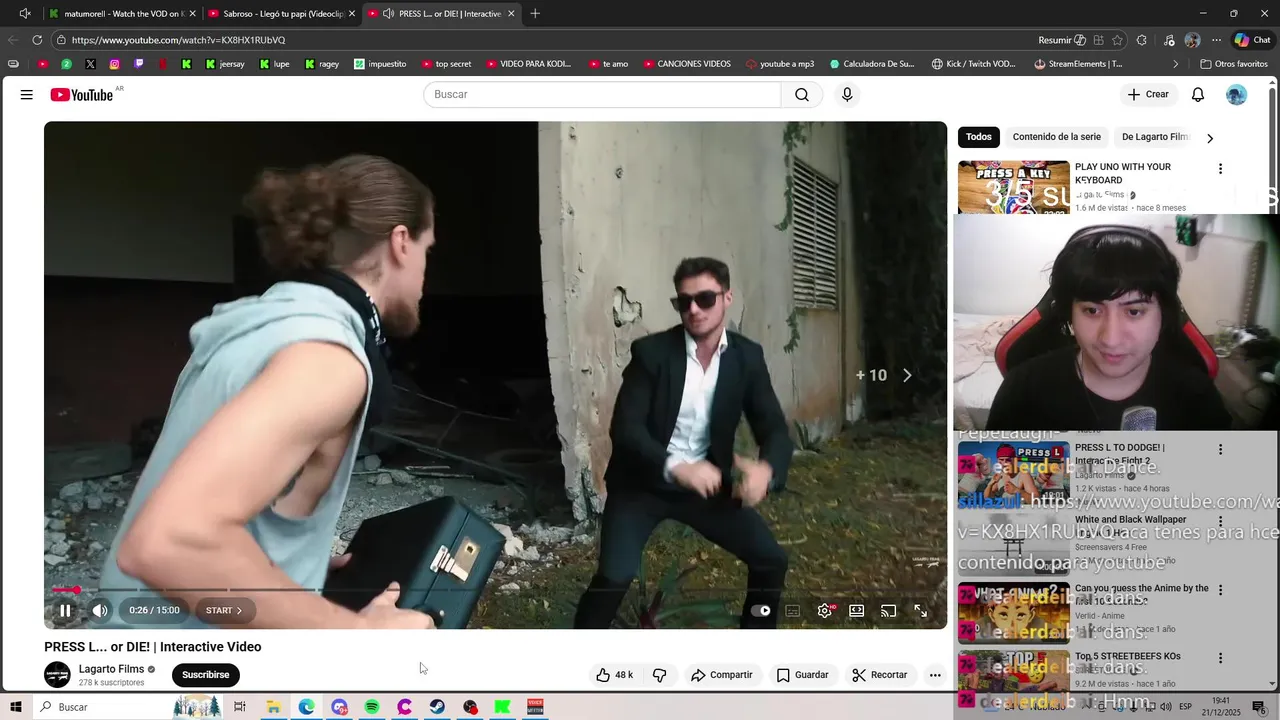Open the top secret bookmark
Image resolution: width=1280 pixels, height=720 pixels.
pyautogui.click(x=446, y=64)
